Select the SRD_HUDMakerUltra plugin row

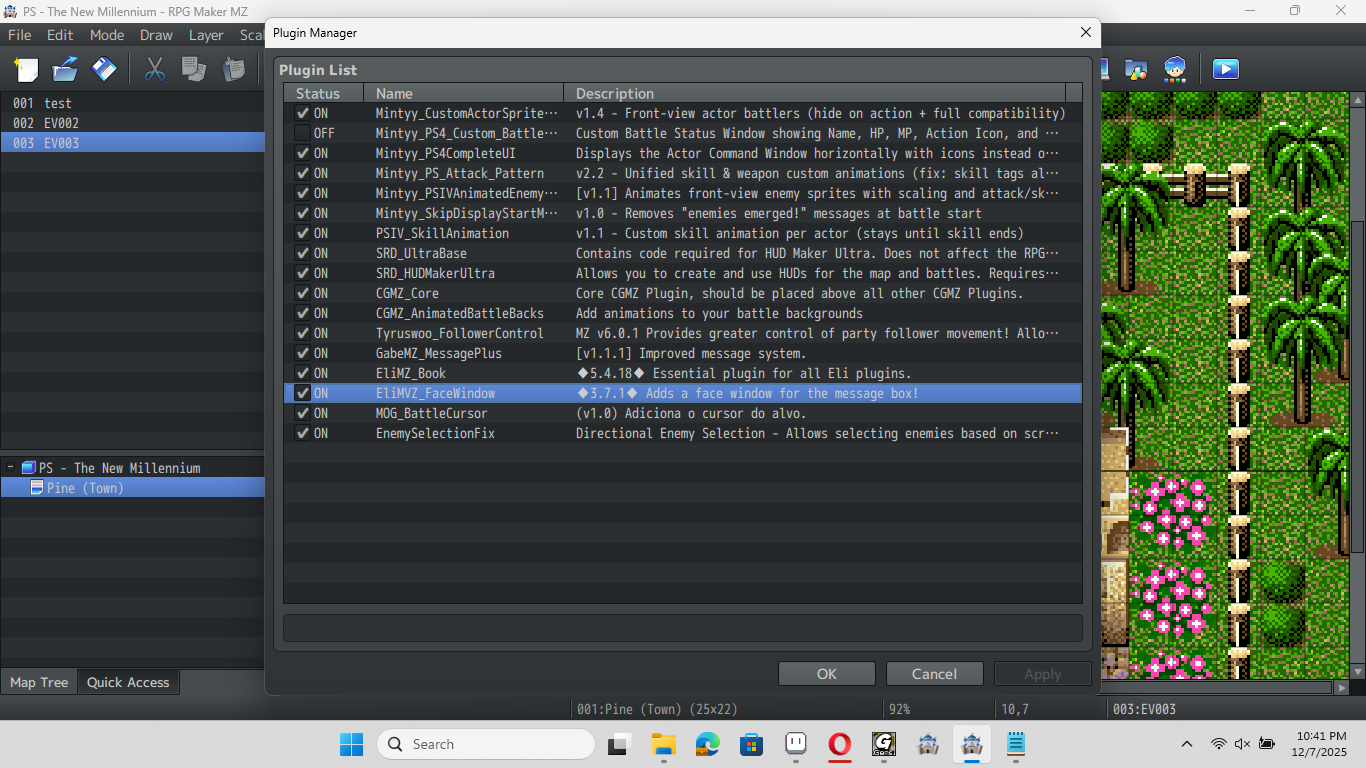[x=683, y=273]
